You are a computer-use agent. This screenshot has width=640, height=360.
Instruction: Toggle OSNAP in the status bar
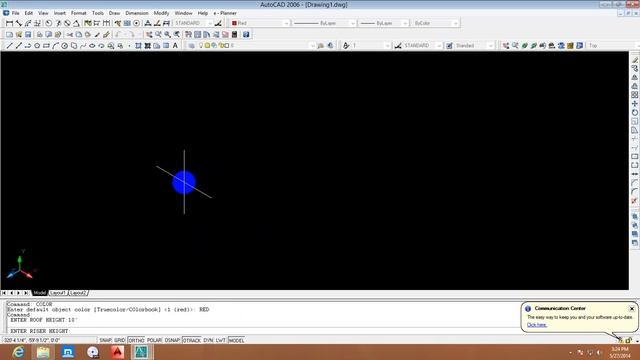[x=172, y=340]
